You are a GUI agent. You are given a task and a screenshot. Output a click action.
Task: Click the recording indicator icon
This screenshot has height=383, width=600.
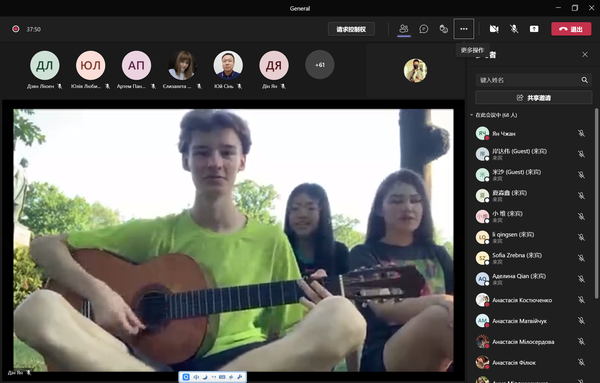[x=16, y=29]
